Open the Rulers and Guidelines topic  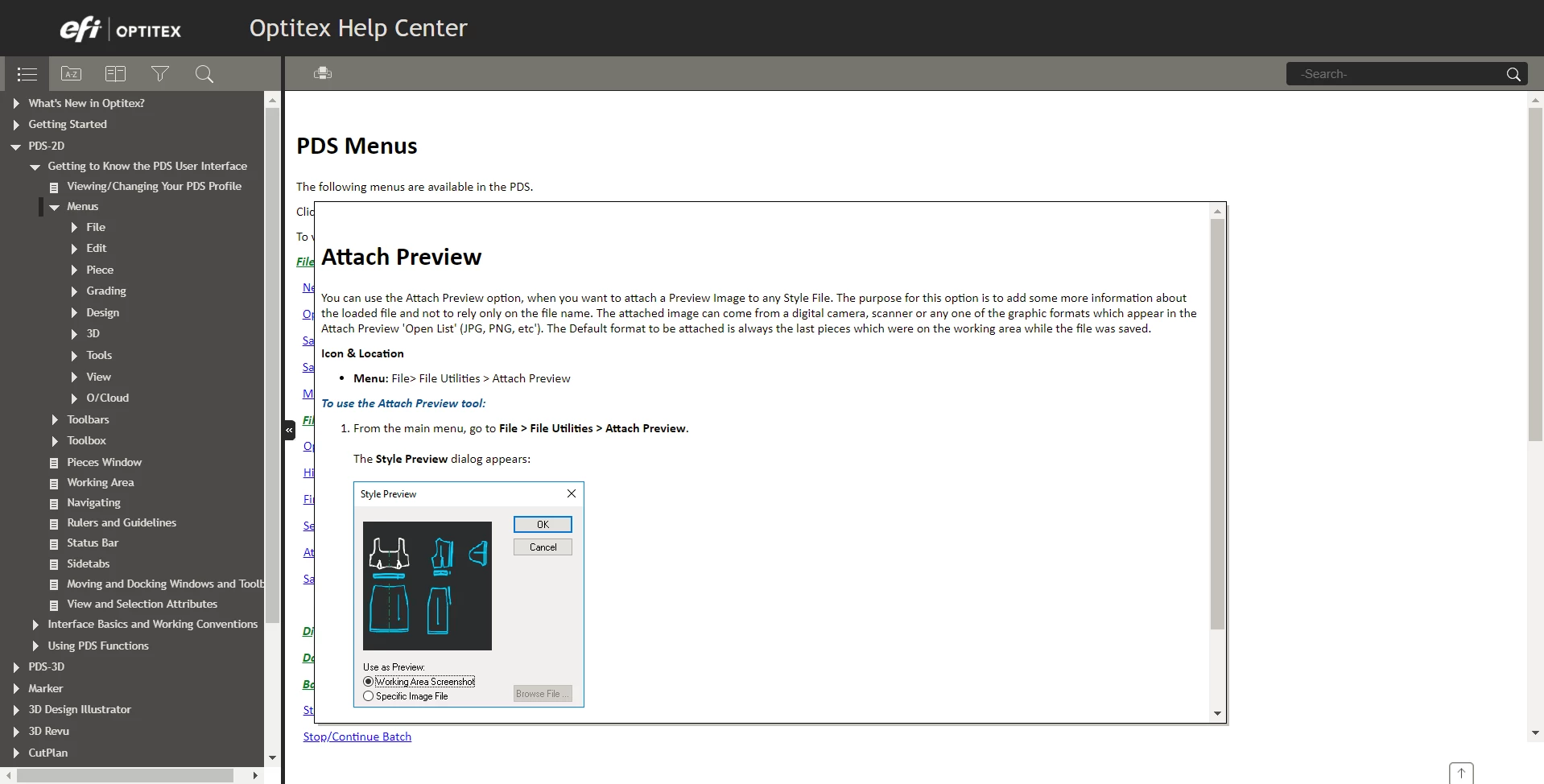click(x=122, y=522)
